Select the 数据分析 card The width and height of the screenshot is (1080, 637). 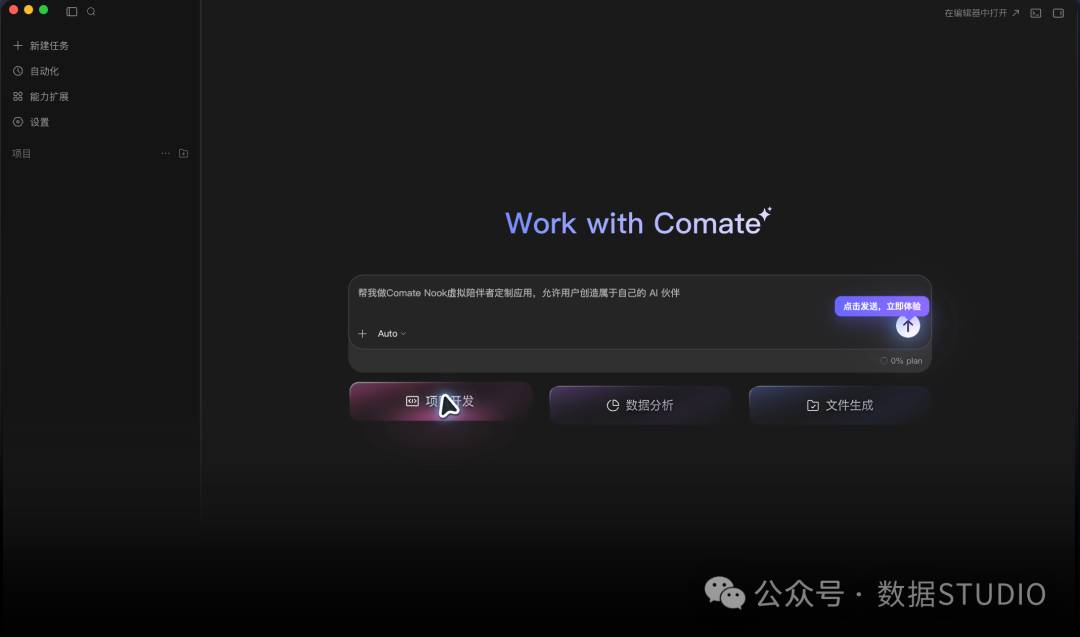click(640, 405)
